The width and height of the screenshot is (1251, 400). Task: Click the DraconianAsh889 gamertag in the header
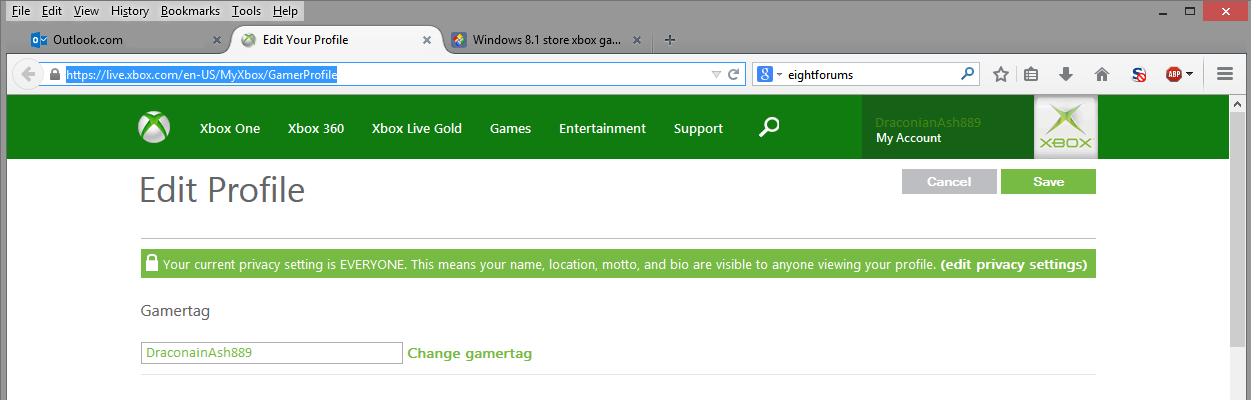pos(928,122)
